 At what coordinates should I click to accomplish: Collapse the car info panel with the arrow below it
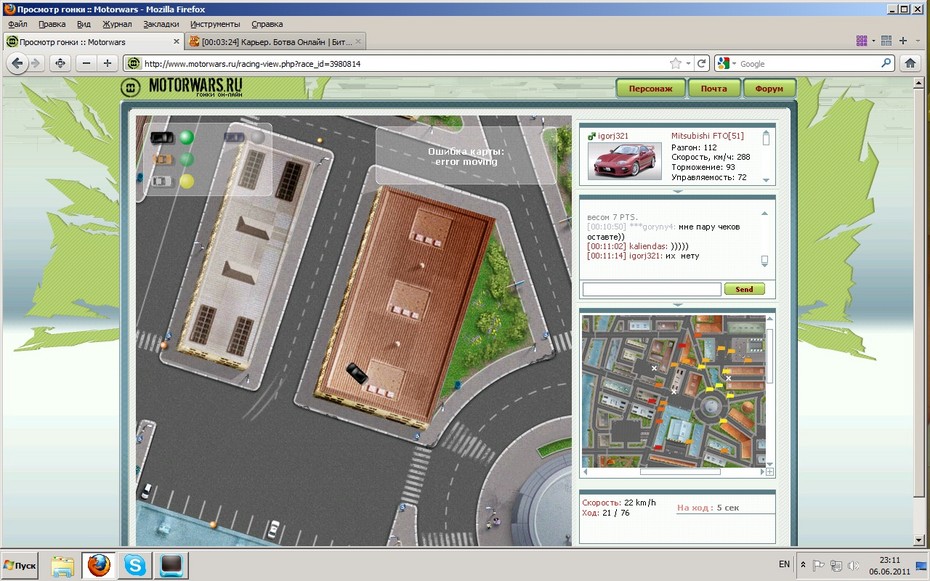click(677, 191)
